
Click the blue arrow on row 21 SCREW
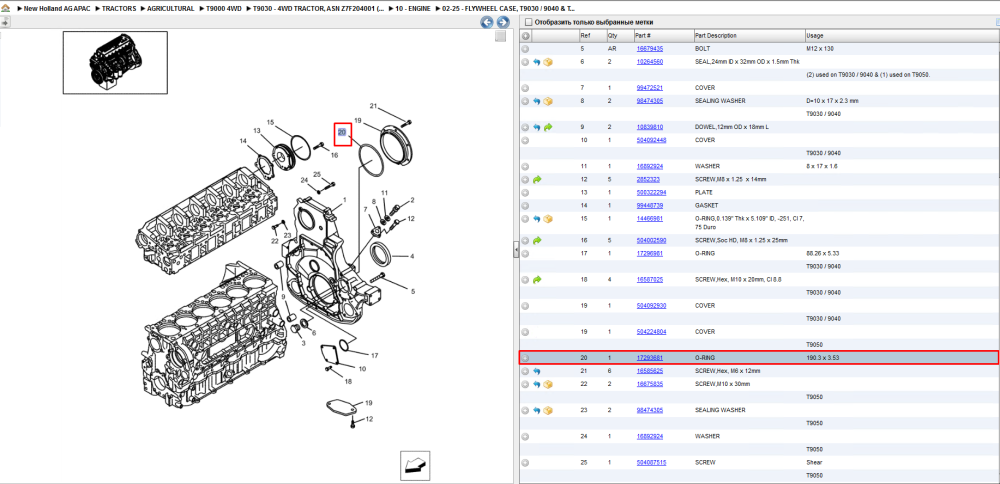[x=536, y=370]
